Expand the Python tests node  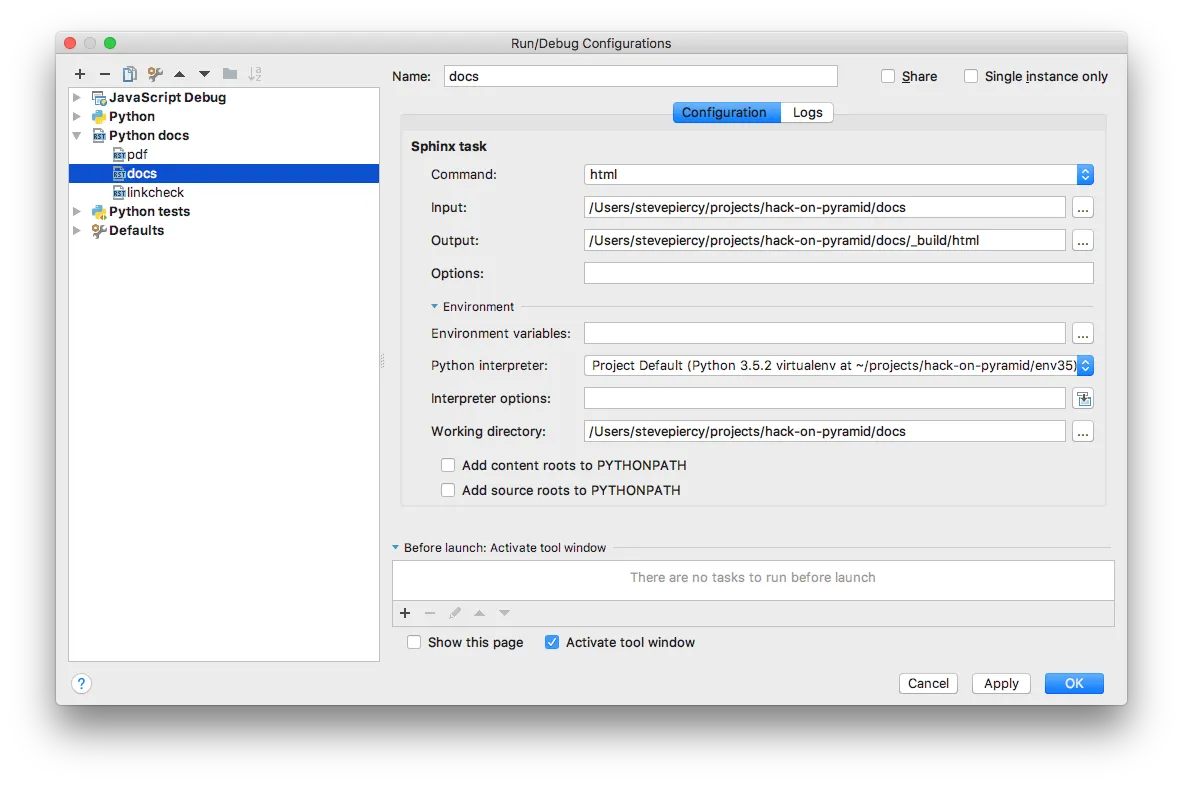[77, 211]
